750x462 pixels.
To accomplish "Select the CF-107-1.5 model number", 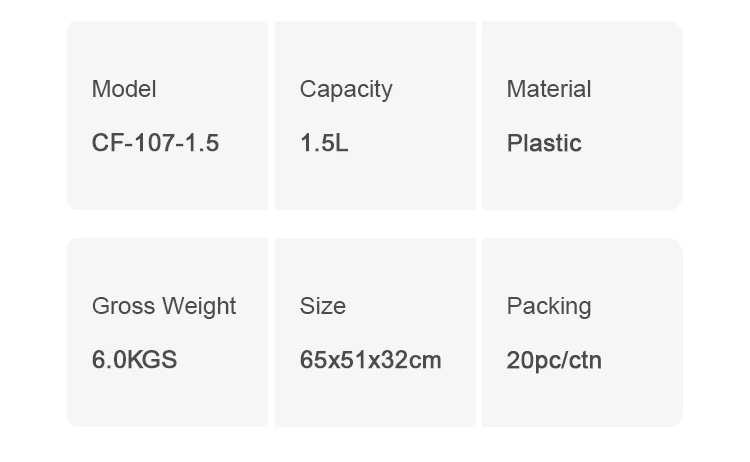I will [155, 143].
